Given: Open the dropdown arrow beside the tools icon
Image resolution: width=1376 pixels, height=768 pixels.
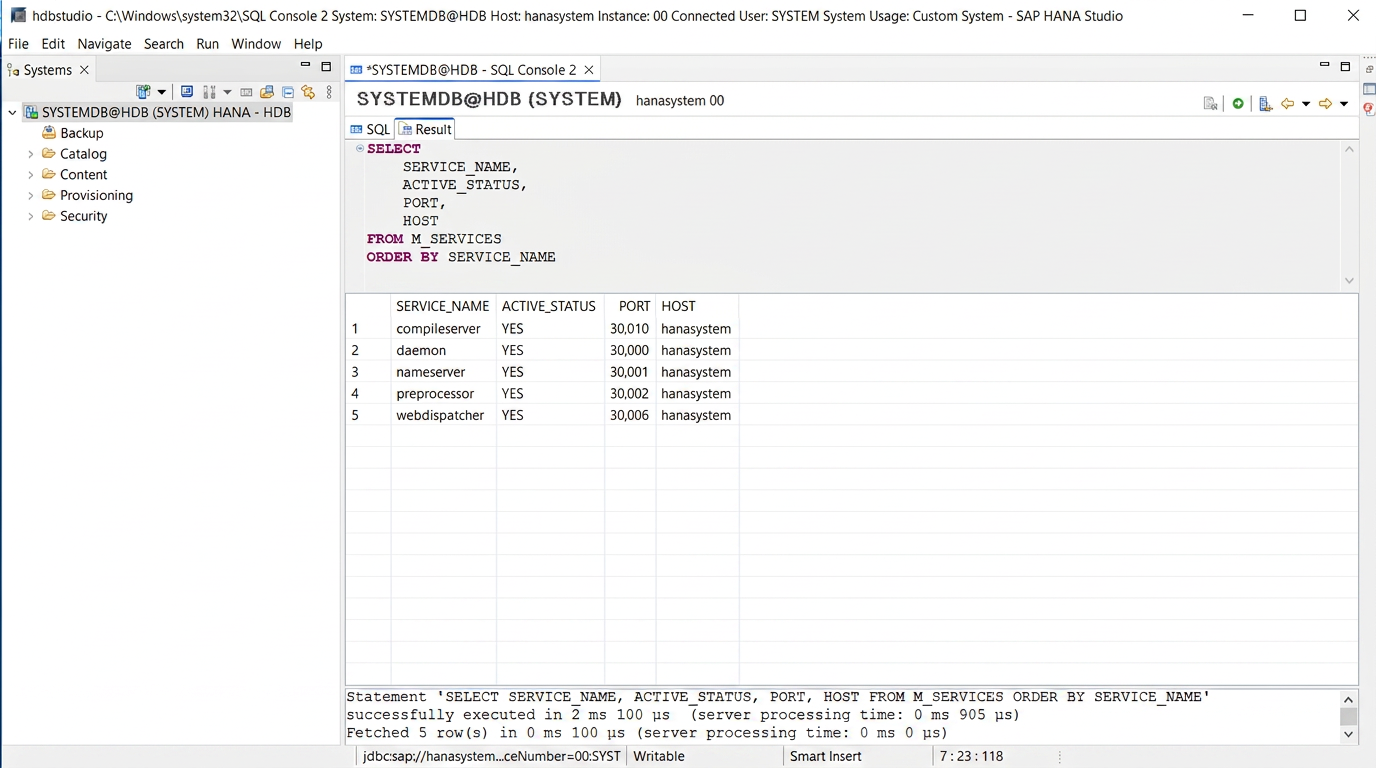Looking at the screenshot, I should click(x=227, y=92).
